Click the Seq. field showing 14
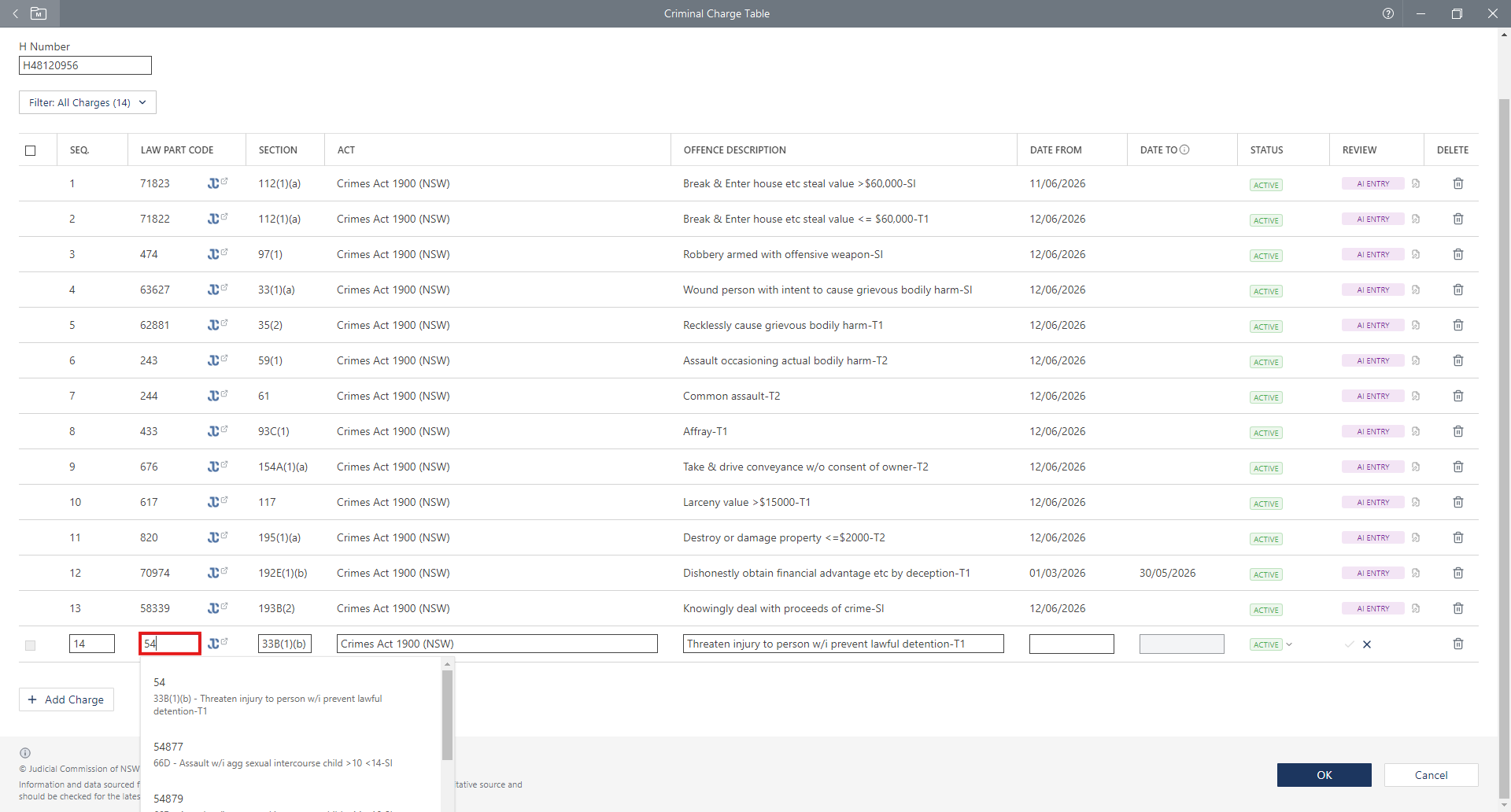This screenshot has height=812, width=1511. pyautogui.click(x=92, y=644)
